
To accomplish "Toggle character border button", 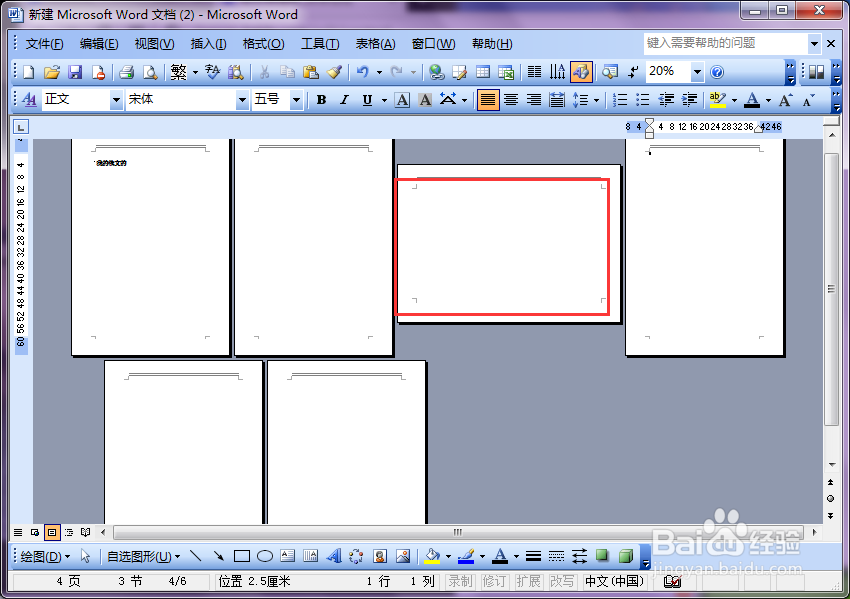I will [x=402, y=100].
